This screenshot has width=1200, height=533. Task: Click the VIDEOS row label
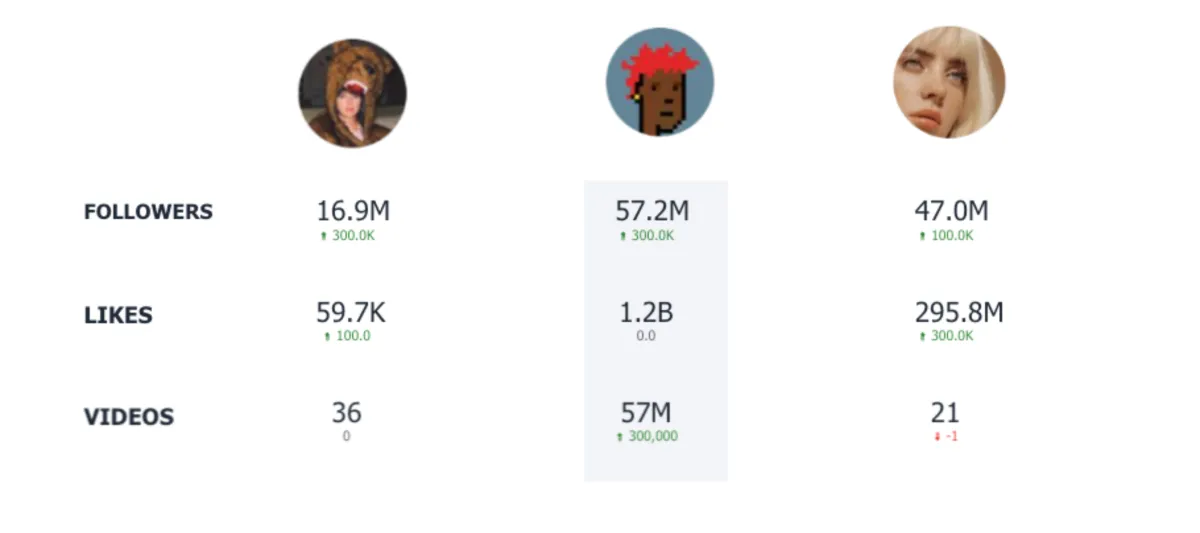(128, 417)
